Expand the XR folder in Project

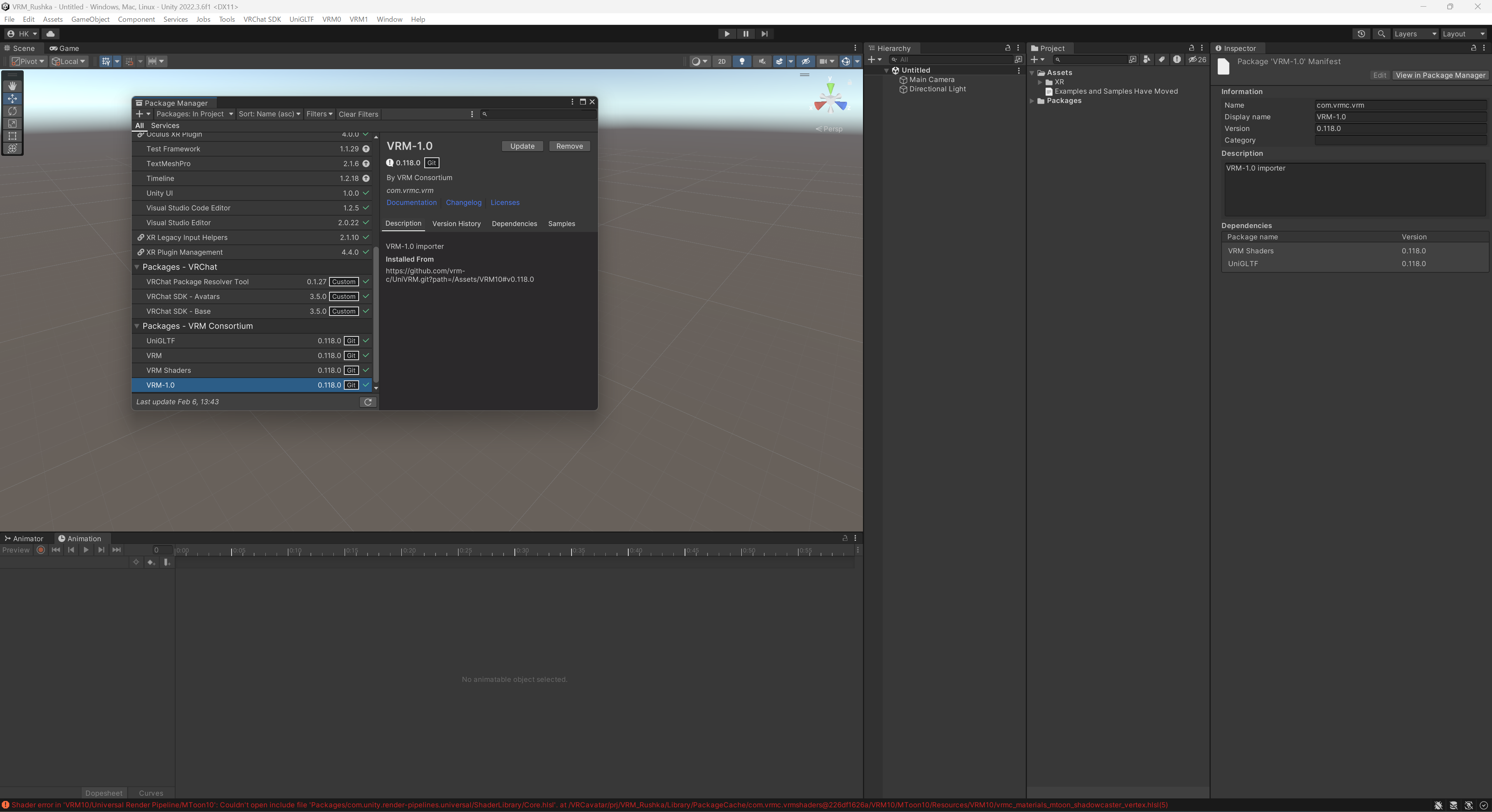point(1040,82)
